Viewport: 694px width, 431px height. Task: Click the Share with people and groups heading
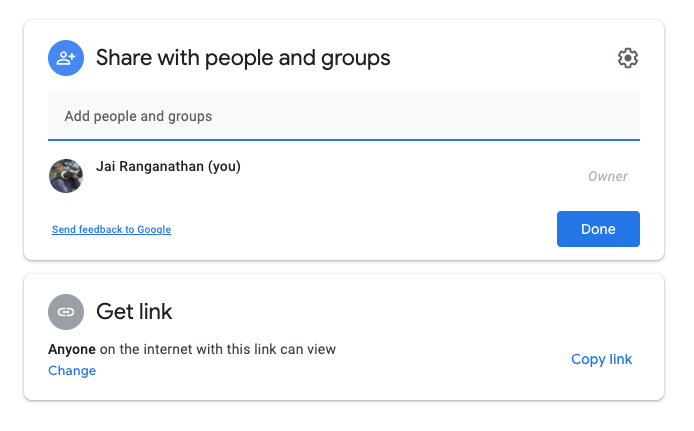243,58
